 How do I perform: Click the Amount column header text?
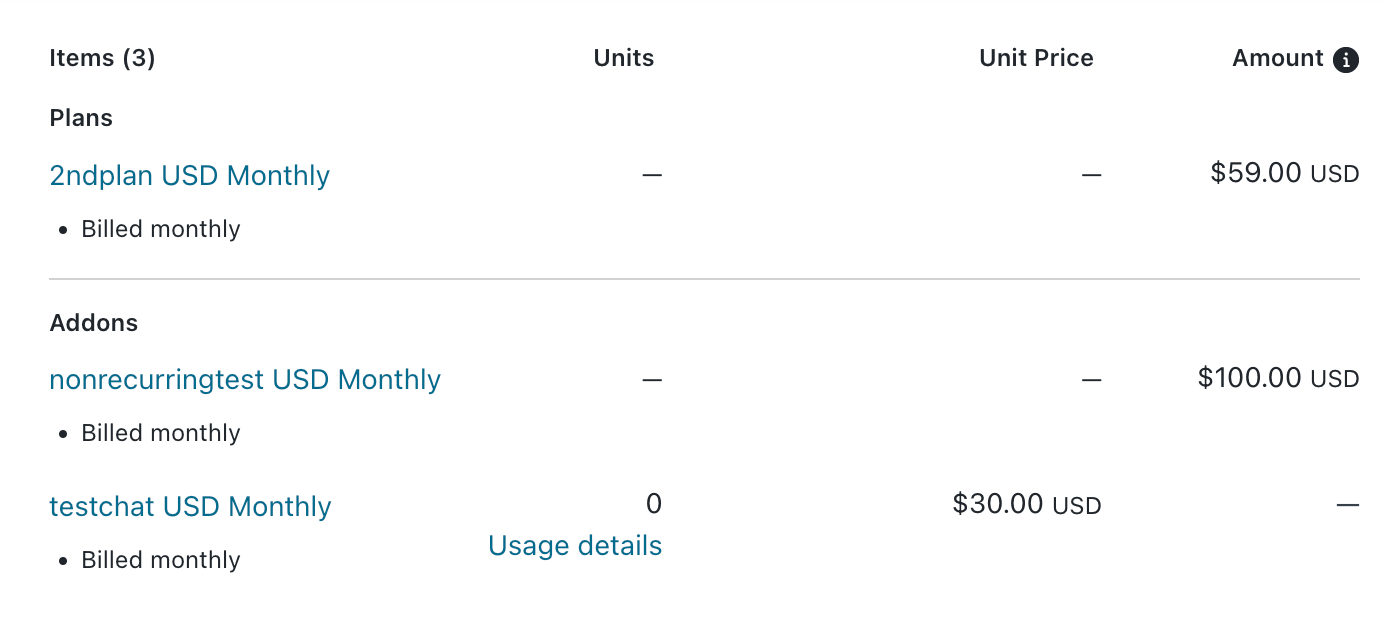click(x=1277, y=59)
